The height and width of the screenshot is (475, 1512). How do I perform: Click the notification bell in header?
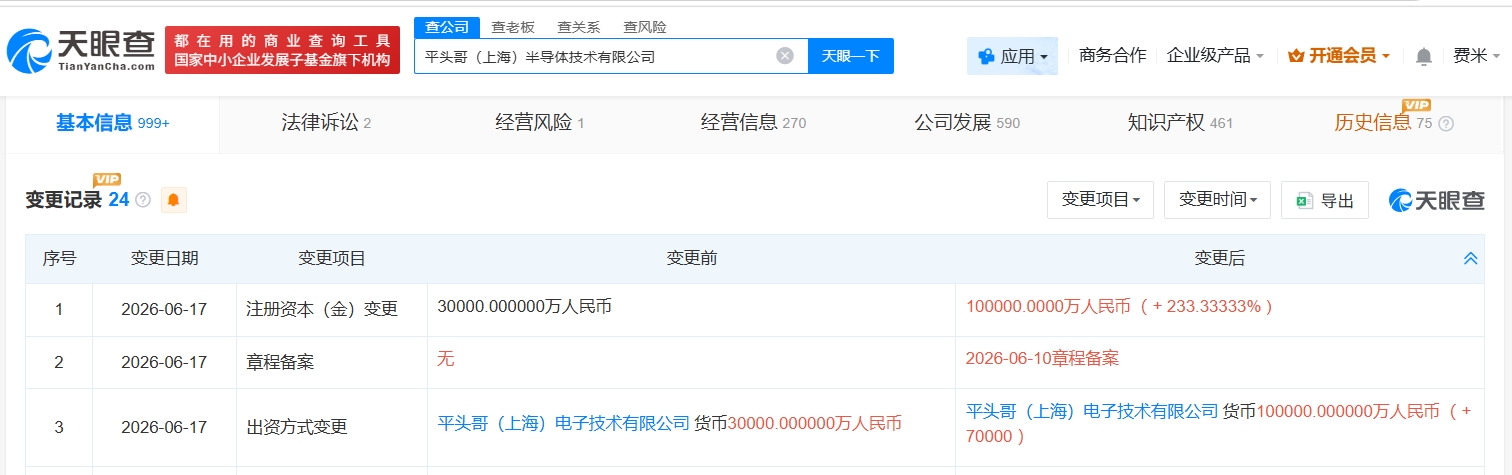pyautogui.click(x=1424, y=56)
